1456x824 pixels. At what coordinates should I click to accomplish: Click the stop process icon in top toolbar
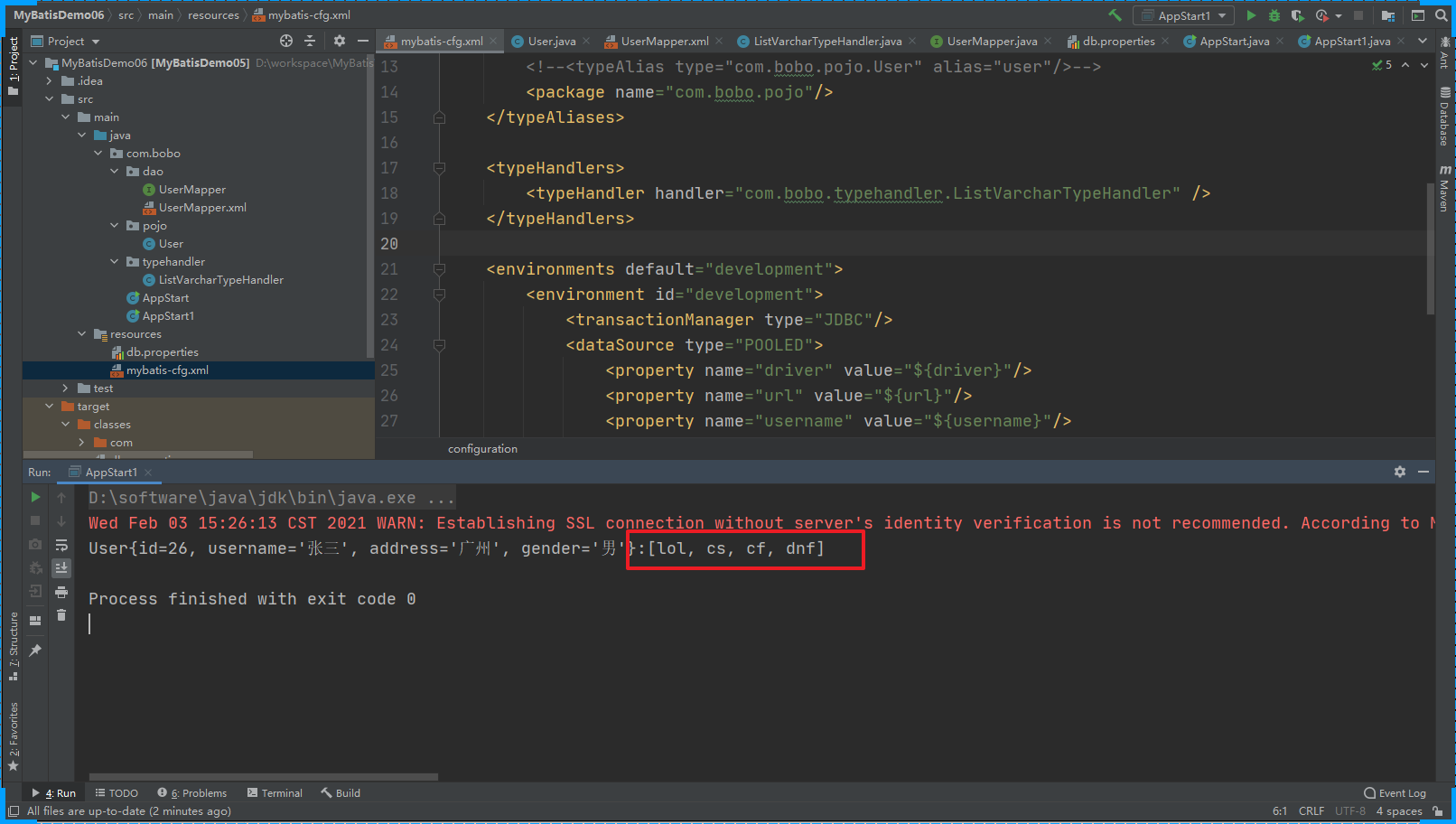(x=1358, y=15)
